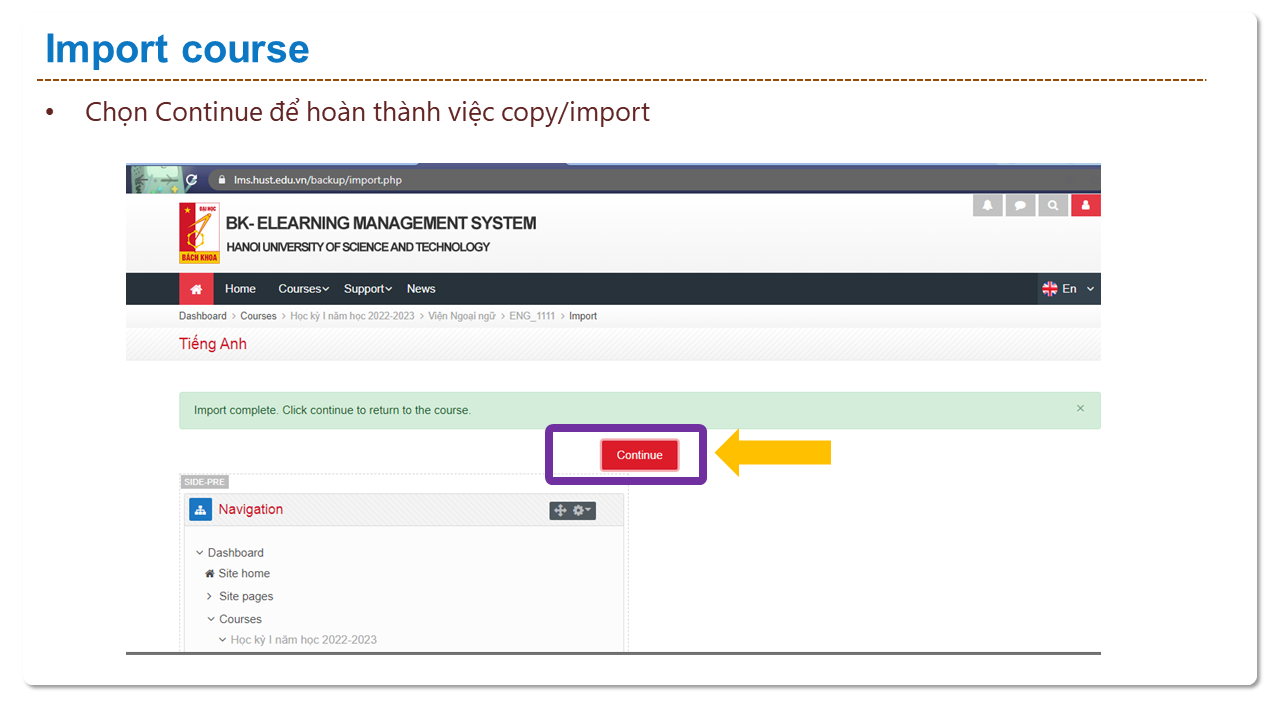Open the Navigation block gear actions menu
Image resolution: width=1280 pixels, height=720 pixels.
click(x=582, y=510)
